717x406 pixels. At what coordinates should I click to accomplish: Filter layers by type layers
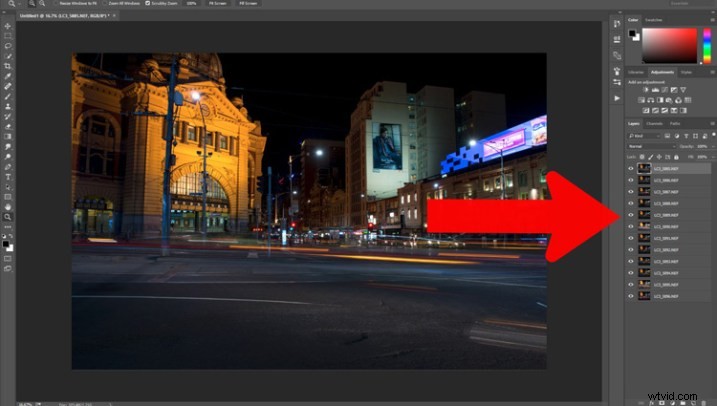[686, 136]
